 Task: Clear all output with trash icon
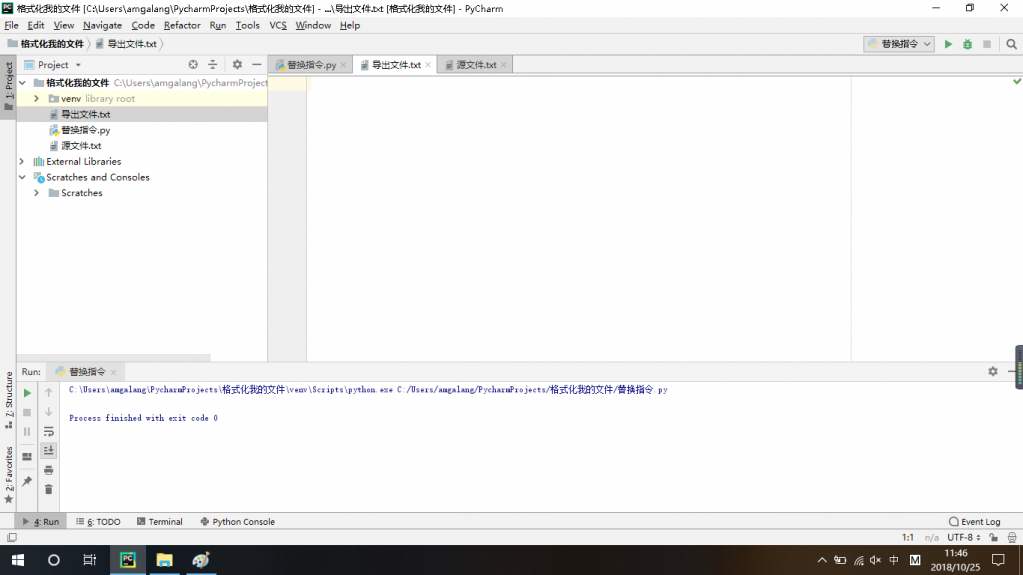pyautogui.click(x=48, y=490)
